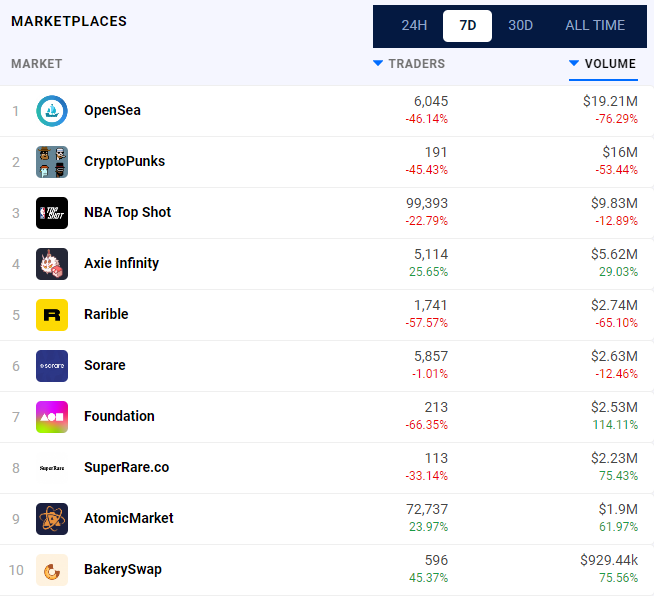Screen dimensions: 654x596
Task: Click the BakerySwap logo icon
Action: (x=52, y=570)
